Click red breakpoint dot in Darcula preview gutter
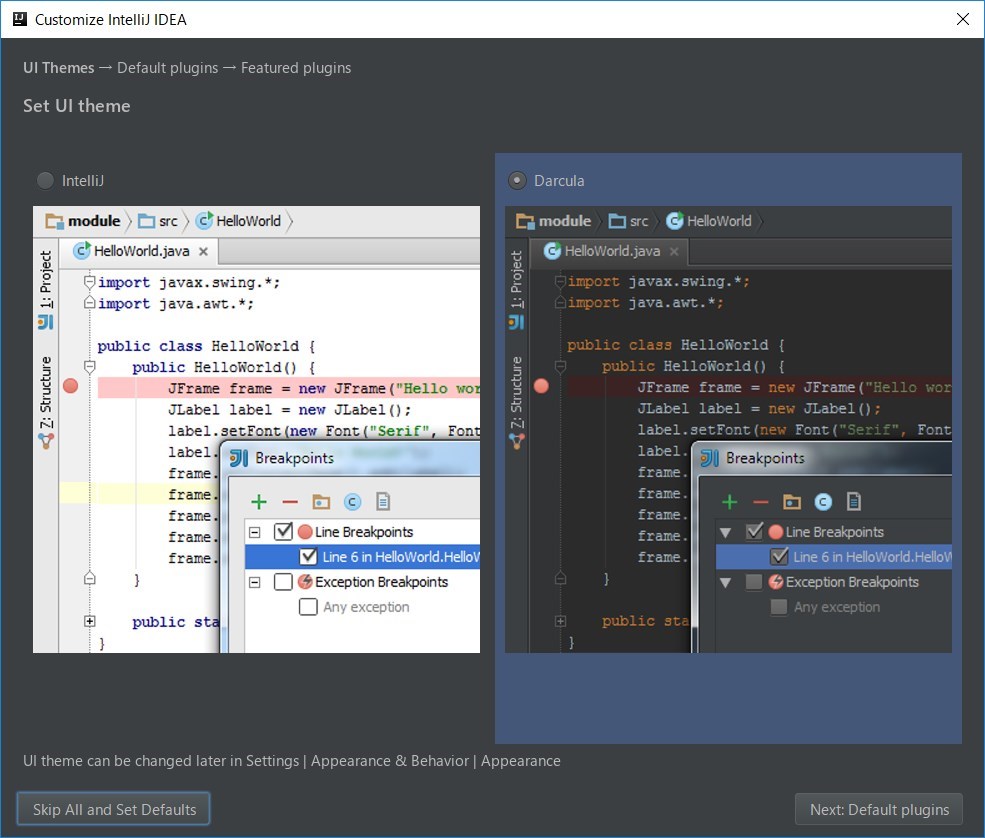985x838 pixels. coord(541,386)
